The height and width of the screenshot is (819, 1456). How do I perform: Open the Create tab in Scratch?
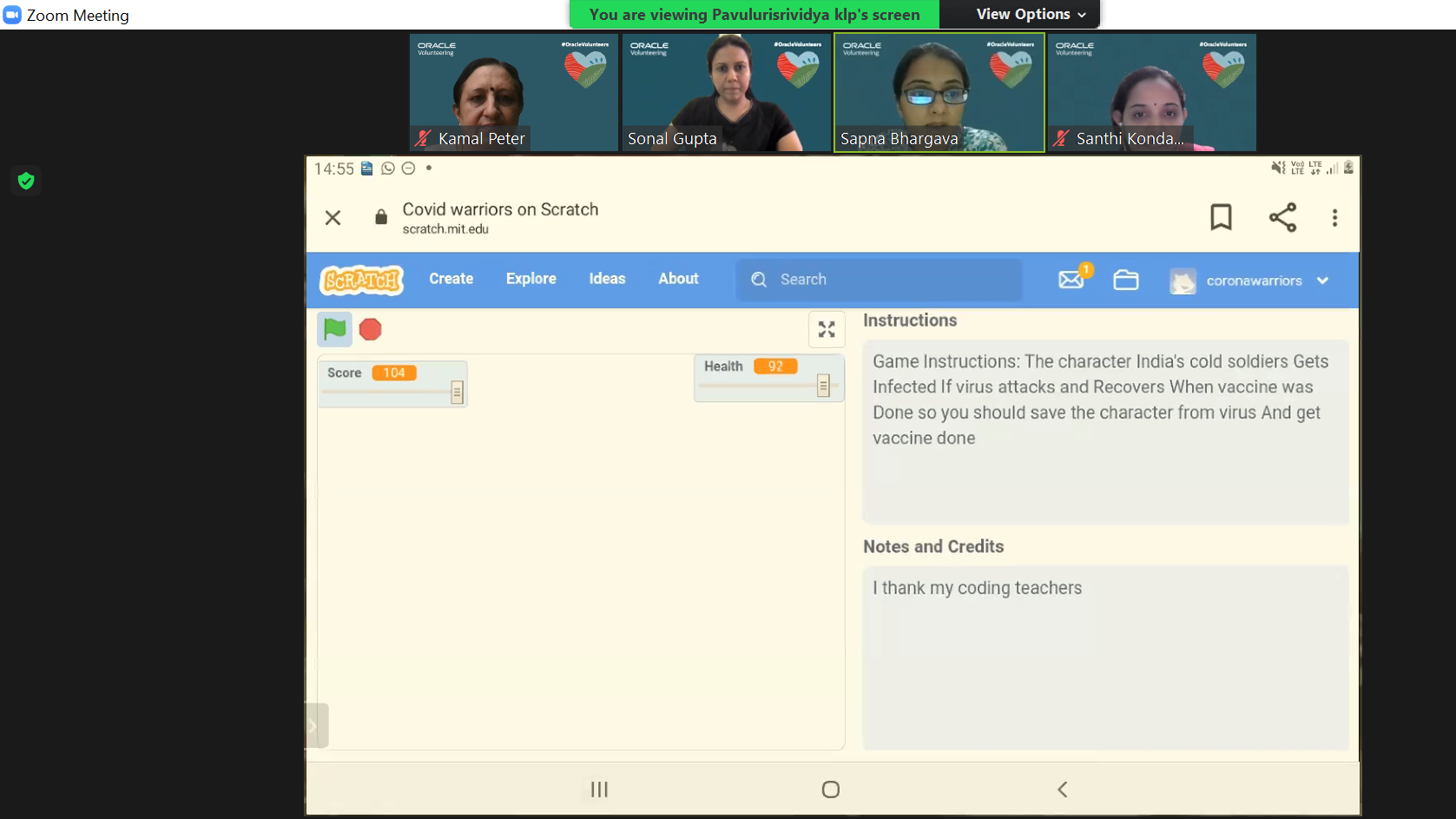[451, 279]
